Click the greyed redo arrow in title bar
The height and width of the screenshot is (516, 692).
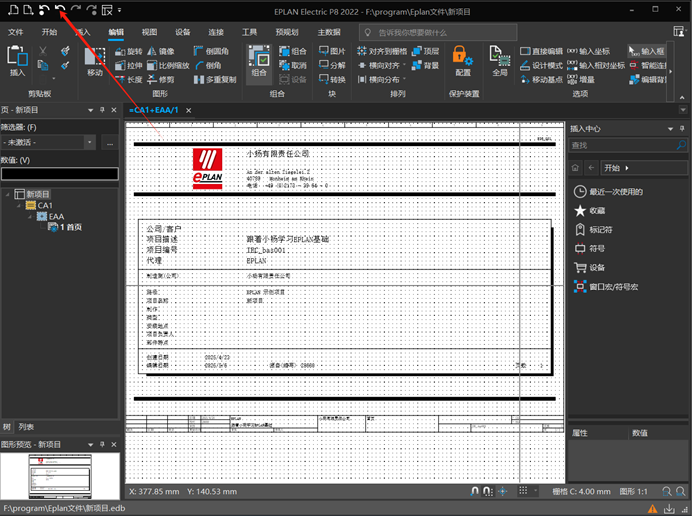coord(75,9)
